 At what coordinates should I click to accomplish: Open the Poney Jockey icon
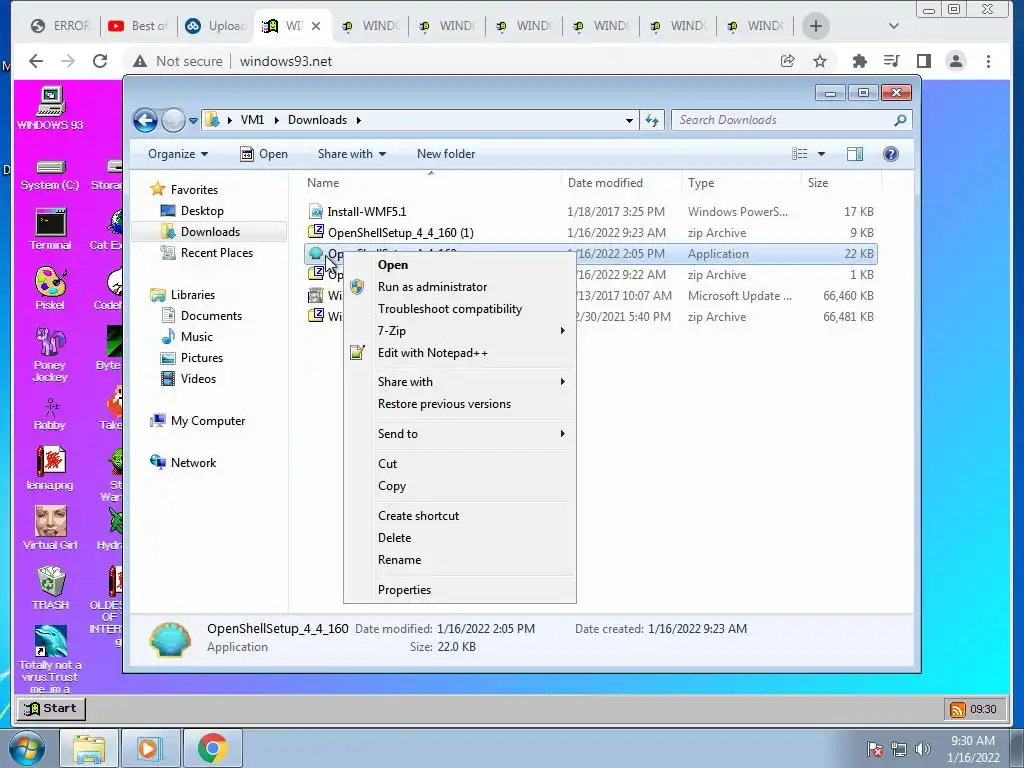[50, 353]
